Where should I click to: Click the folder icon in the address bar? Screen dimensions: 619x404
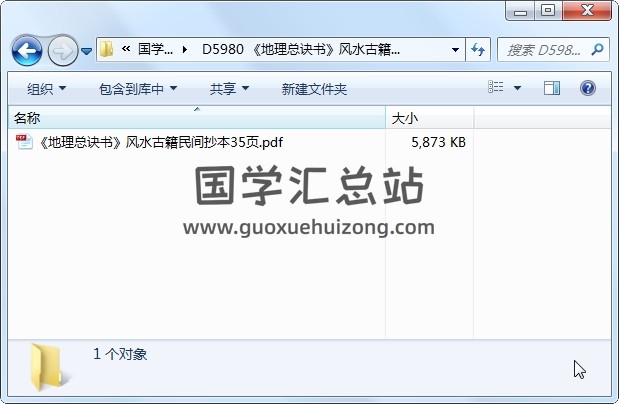[x=106, y=49]
